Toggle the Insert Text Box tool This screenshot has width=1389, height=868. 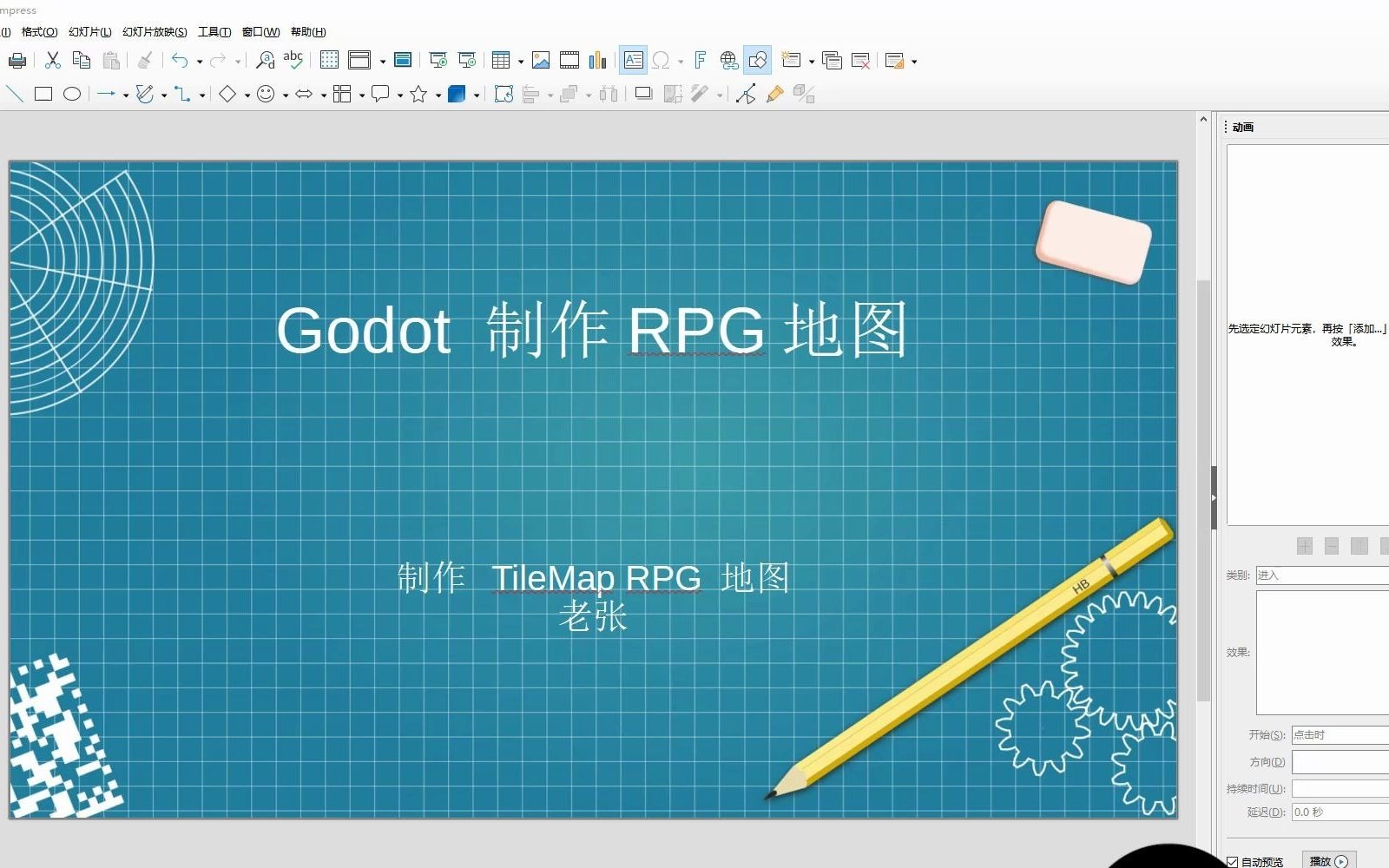tap(633, 61)
